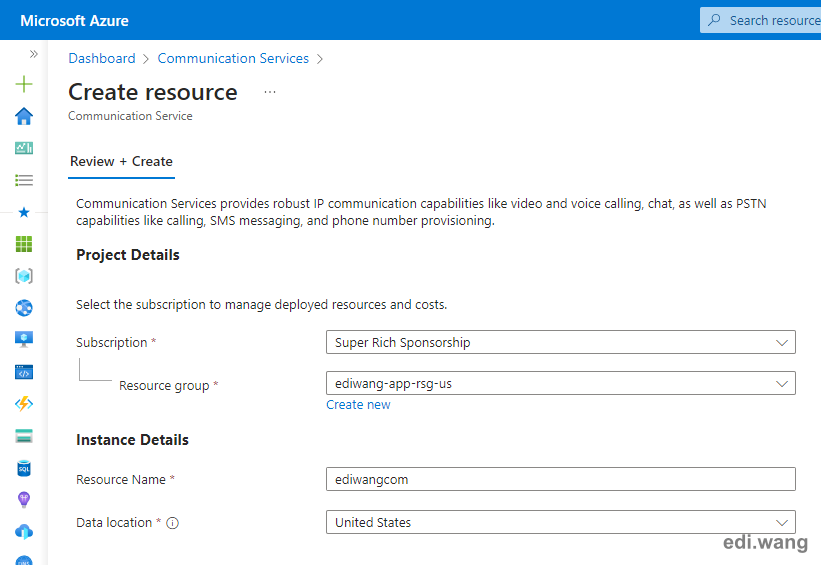Select the Review + Create tab
The image size is (821, 565).
click(121, 161)
